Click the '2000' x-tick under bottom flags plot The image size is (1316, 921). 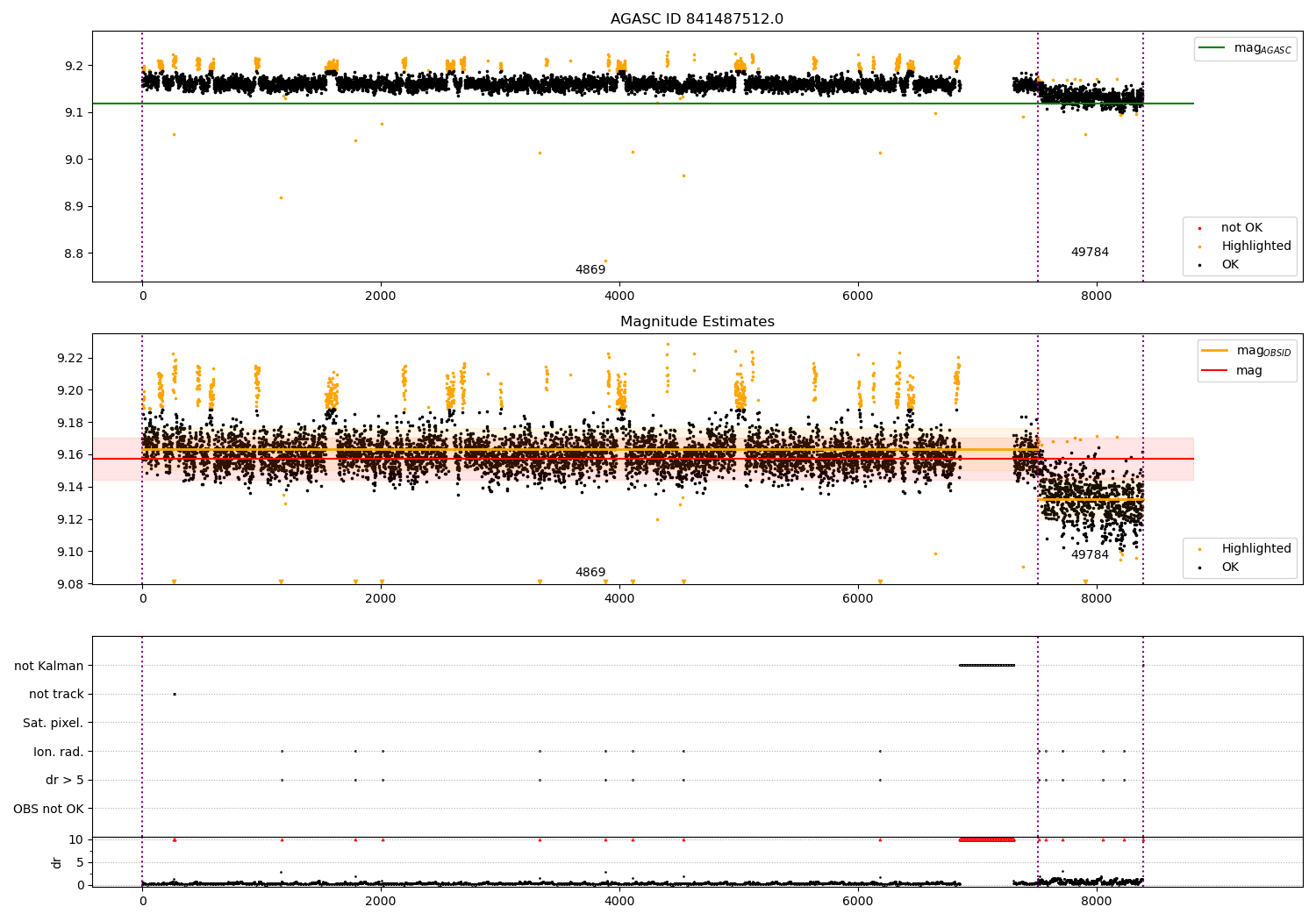click(x=381, y=902)
